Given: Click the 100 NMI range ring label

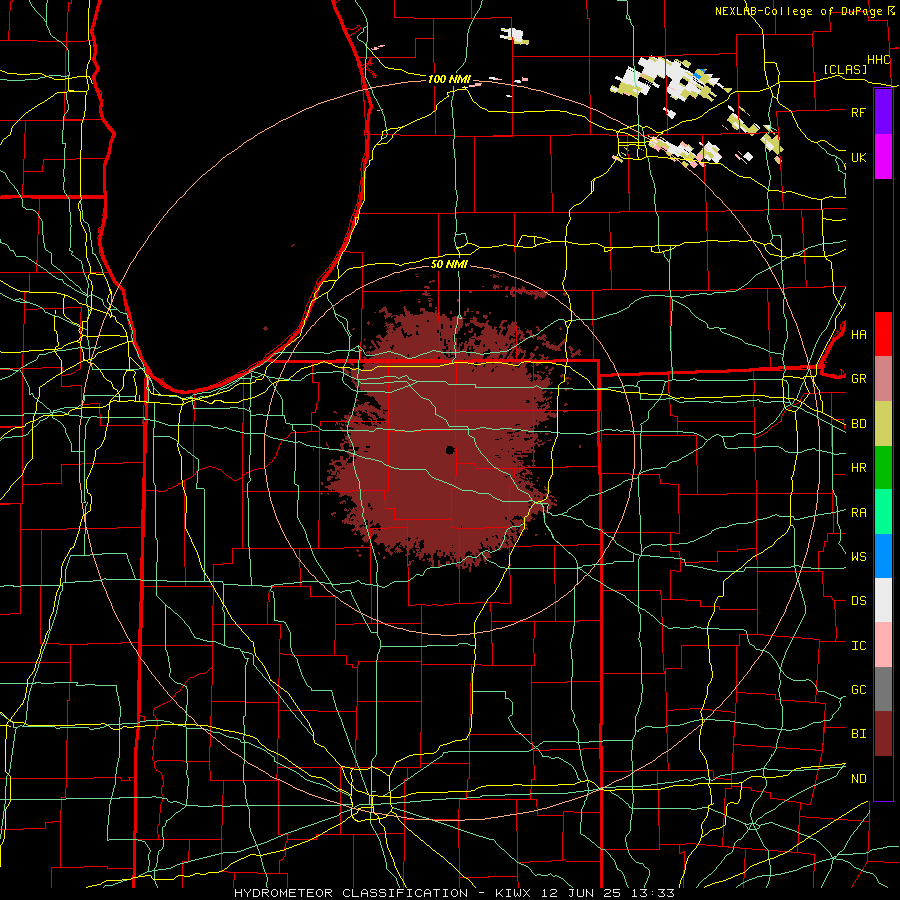Looking at the screenshot, I should (x=449, y=79).
